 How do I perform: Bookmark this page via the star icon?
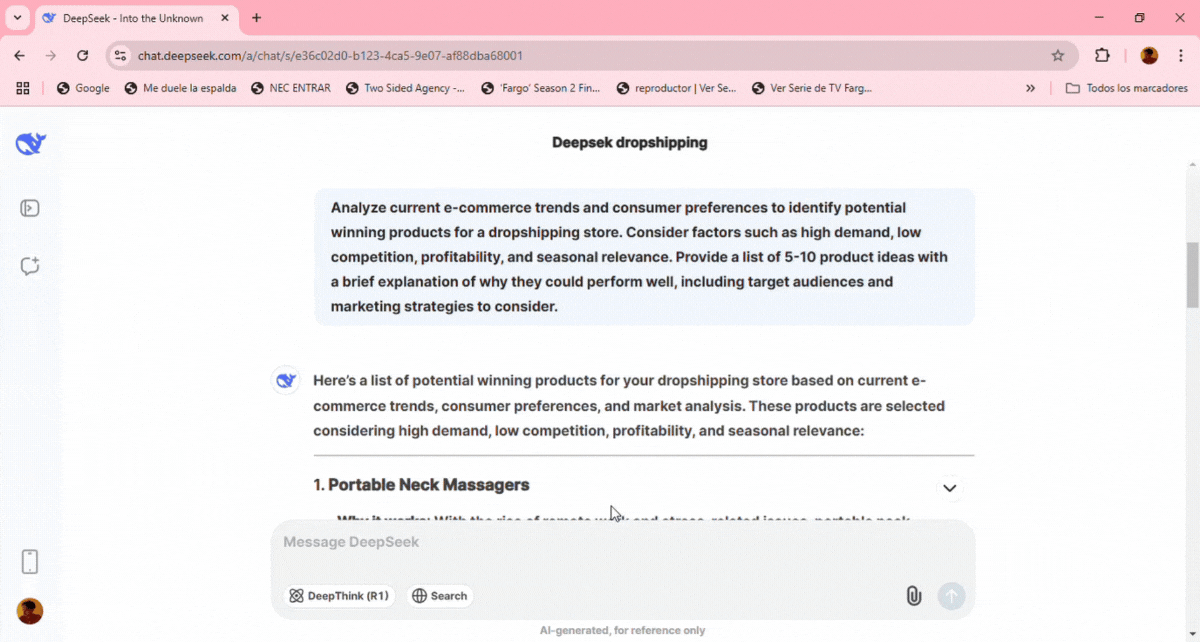coord(1057,55)
